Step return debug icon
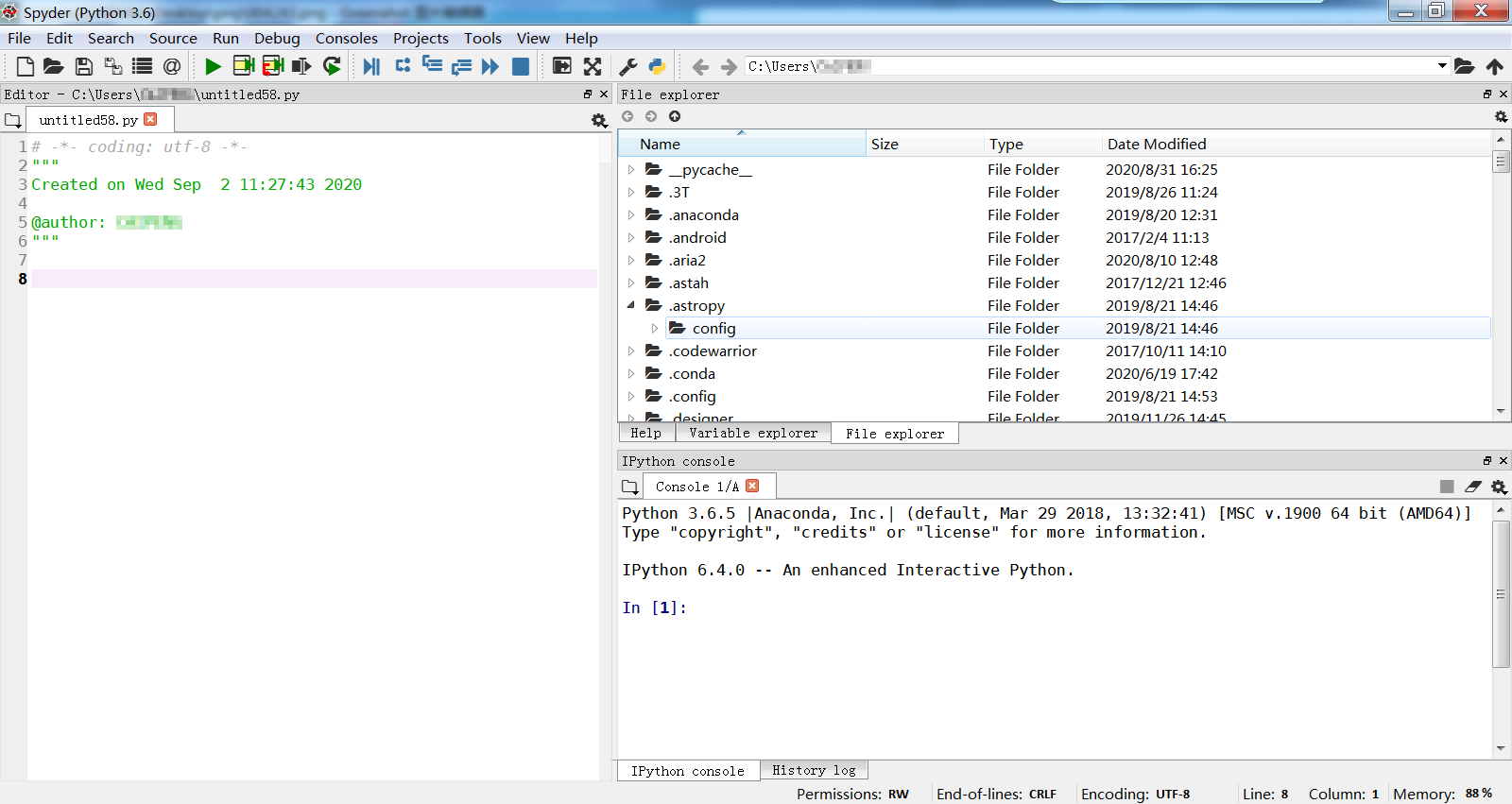Viewport: 1512px width, 804px height. [x=461, y=66]
